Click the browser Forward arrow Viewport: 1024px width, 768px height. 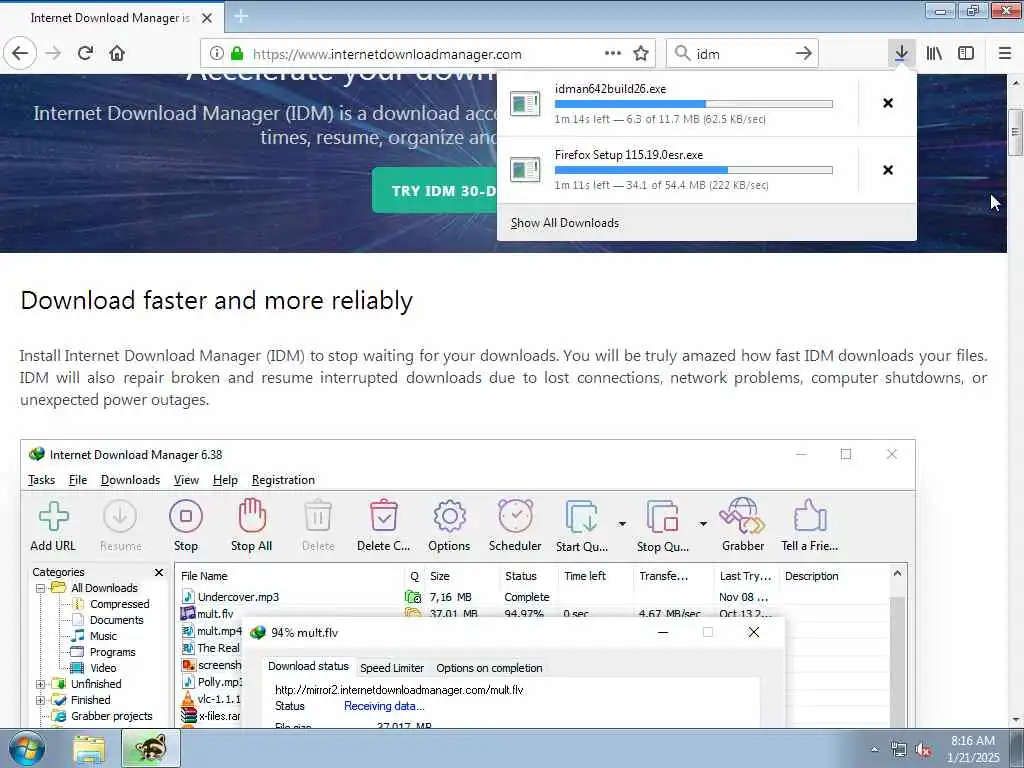[53, 54]
